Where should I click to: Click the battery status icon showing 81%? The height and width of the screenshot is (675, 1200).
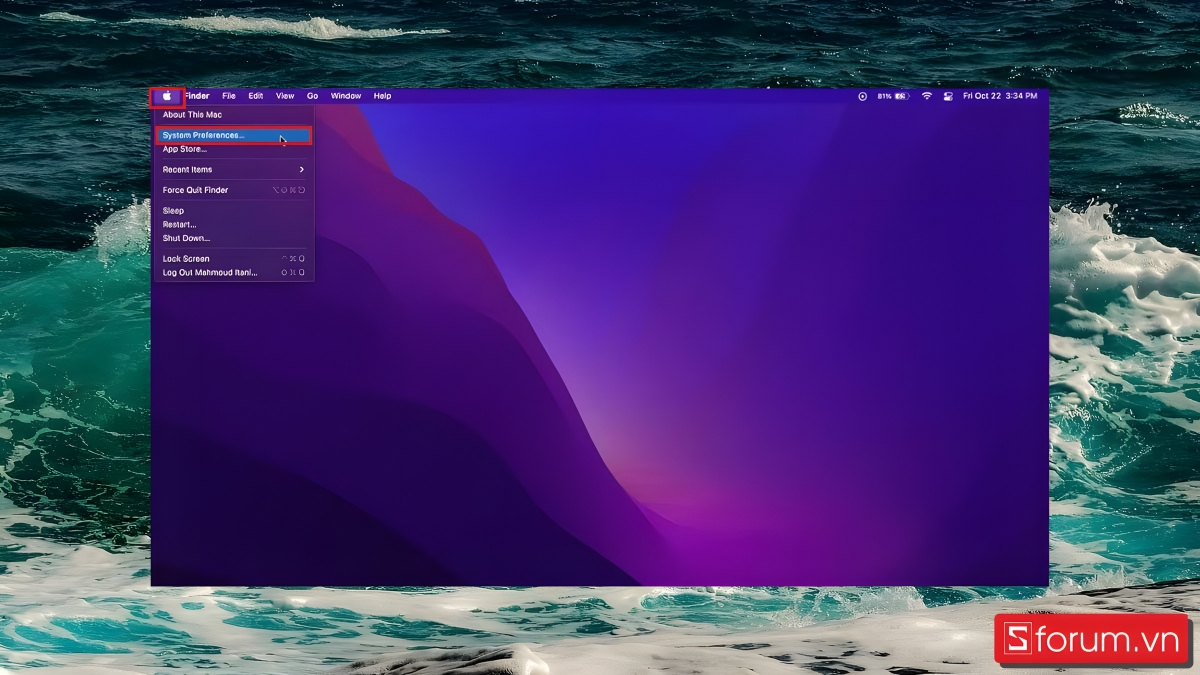893,96
